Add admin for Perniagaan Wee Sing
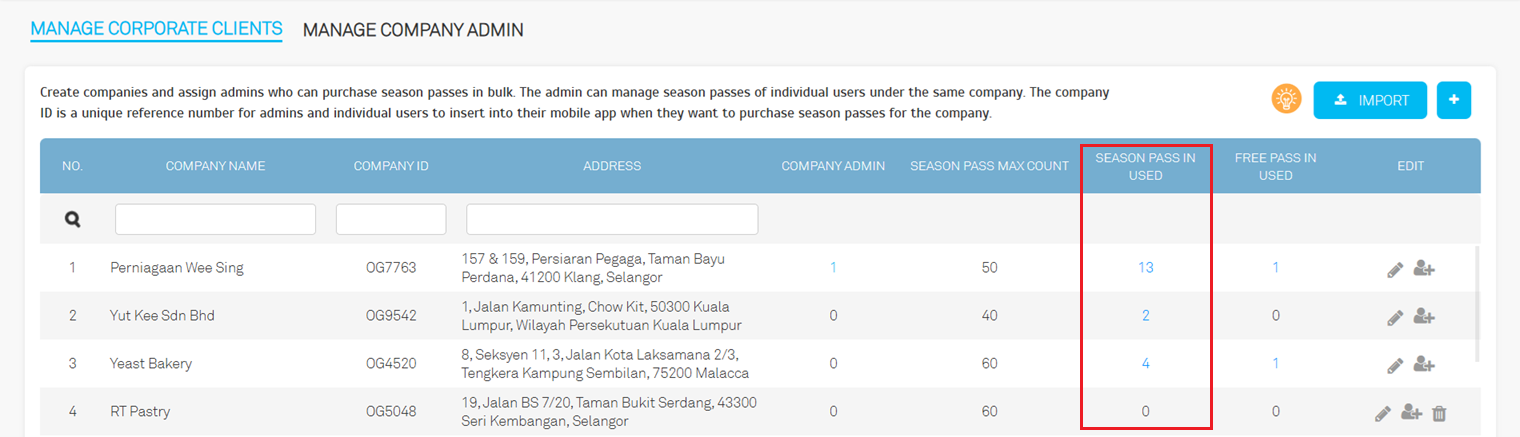The image size is (1520, 437). point(1424,269)
